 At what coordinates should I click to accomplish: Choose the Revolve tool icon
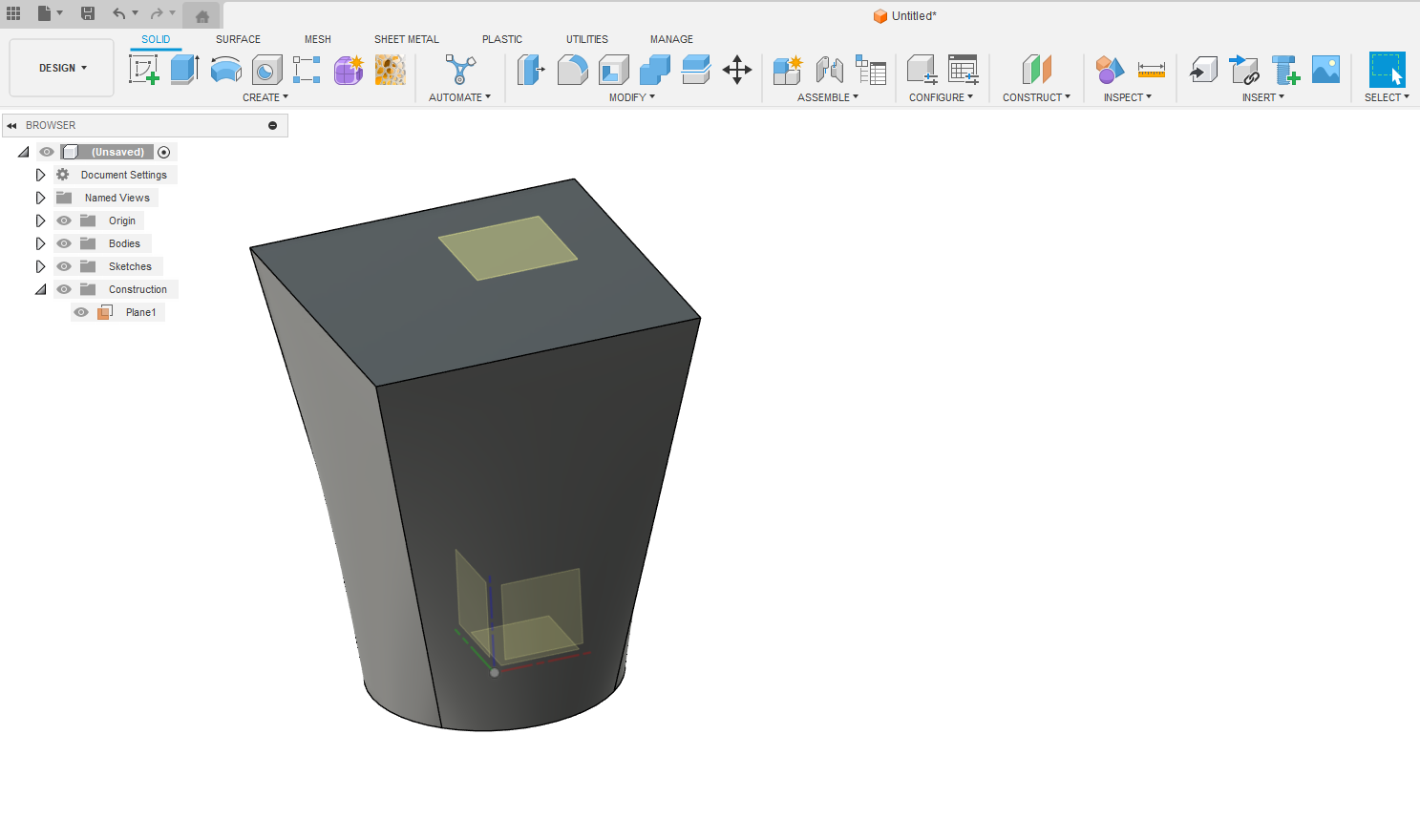pos(226,70)
